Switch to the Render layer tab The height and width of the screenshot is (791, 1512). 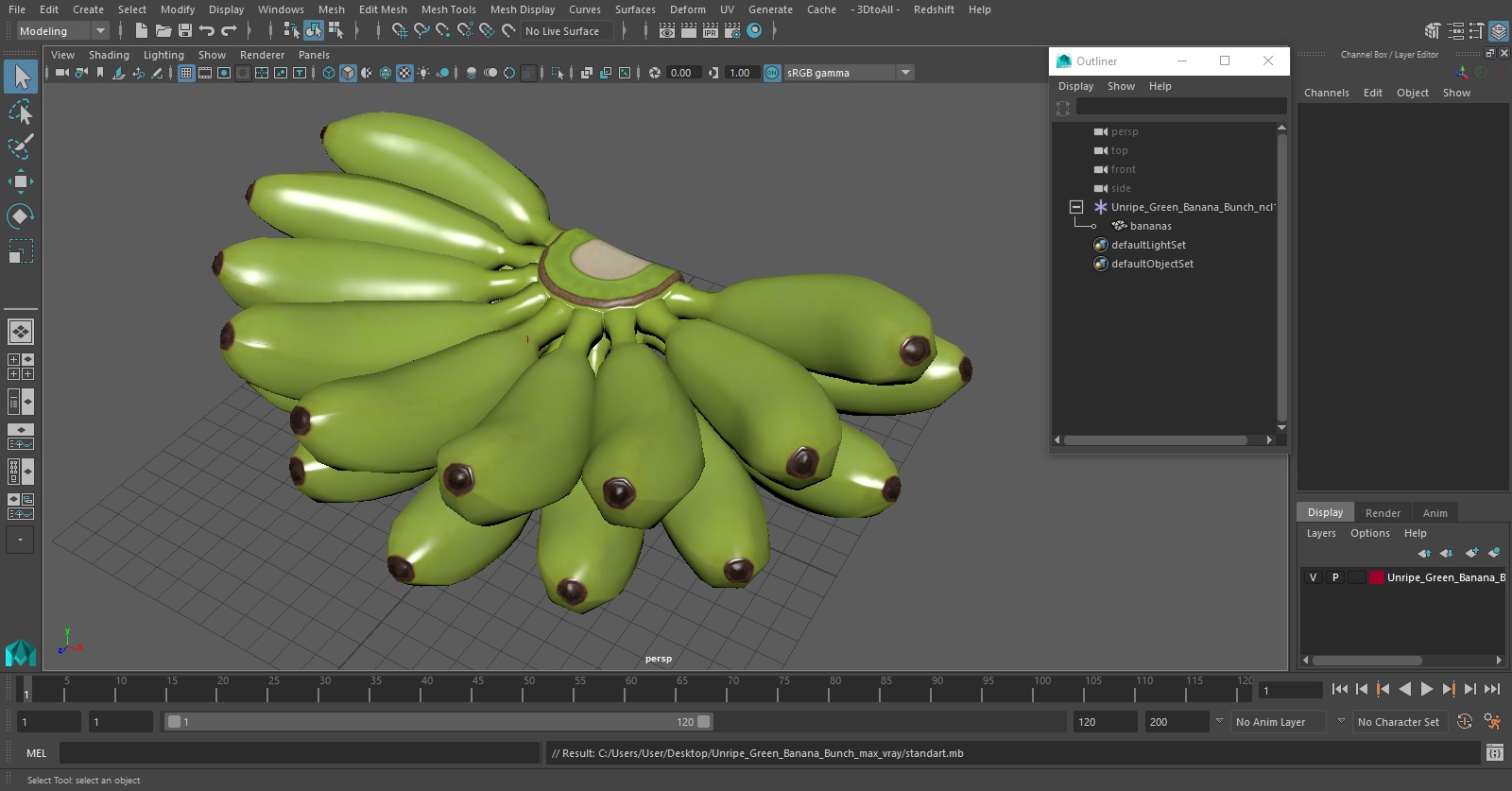(1383, 513)
